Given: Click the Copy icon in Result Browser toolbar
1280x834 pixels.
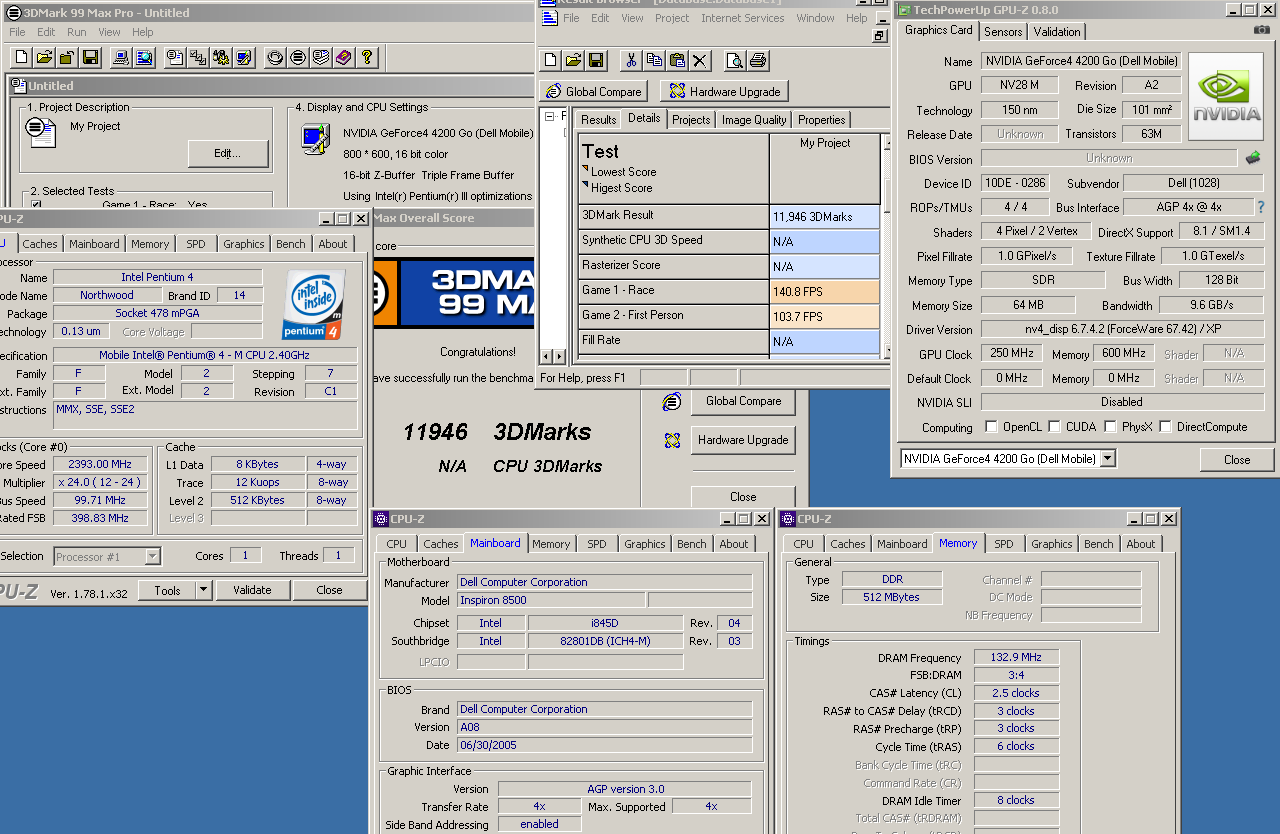Looking at the screenshot, I should (x=654, y=61).
